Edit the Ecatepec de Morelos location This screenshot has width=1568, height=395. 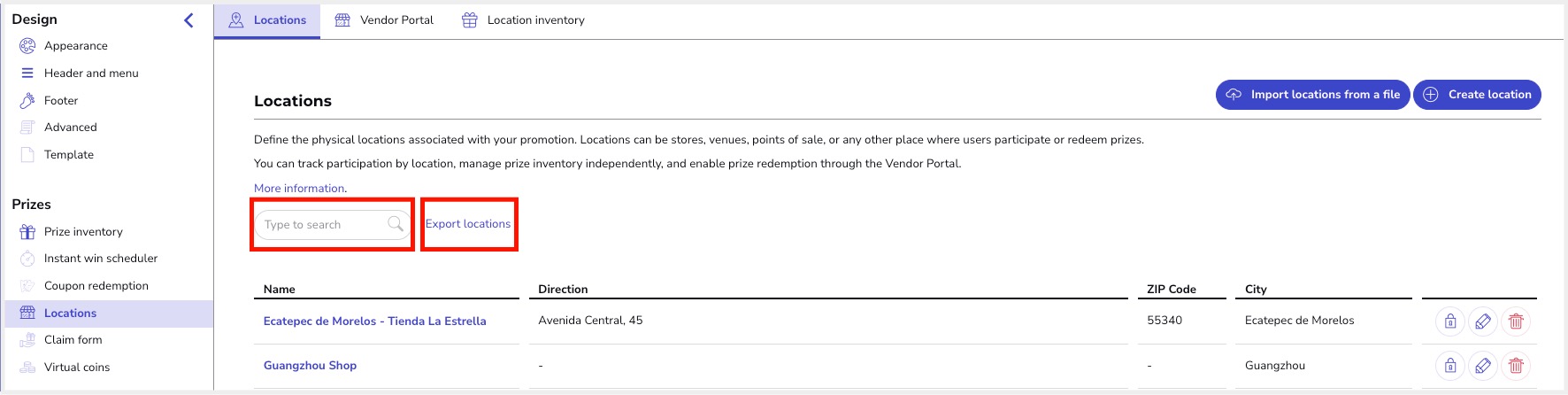pos(1483,321)
